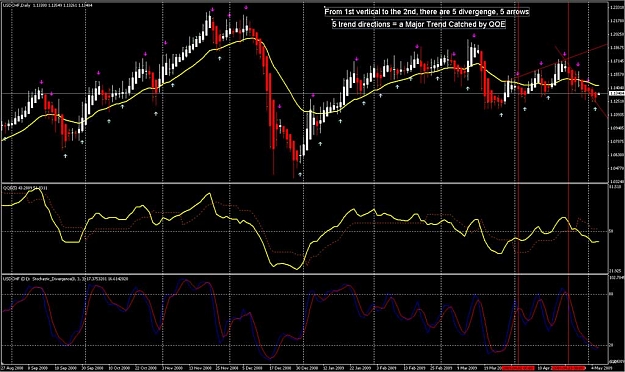625x372 pixels.
Task: Click the '5 Dec 2008' date on the time axis
Action: coord(252,368)
